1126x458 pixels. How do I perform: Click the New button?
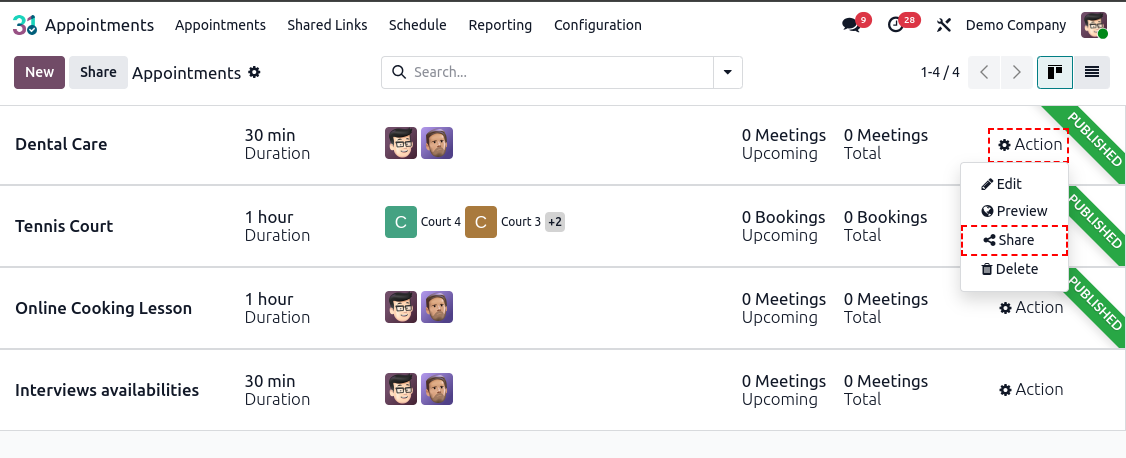(x=39, y=73)
